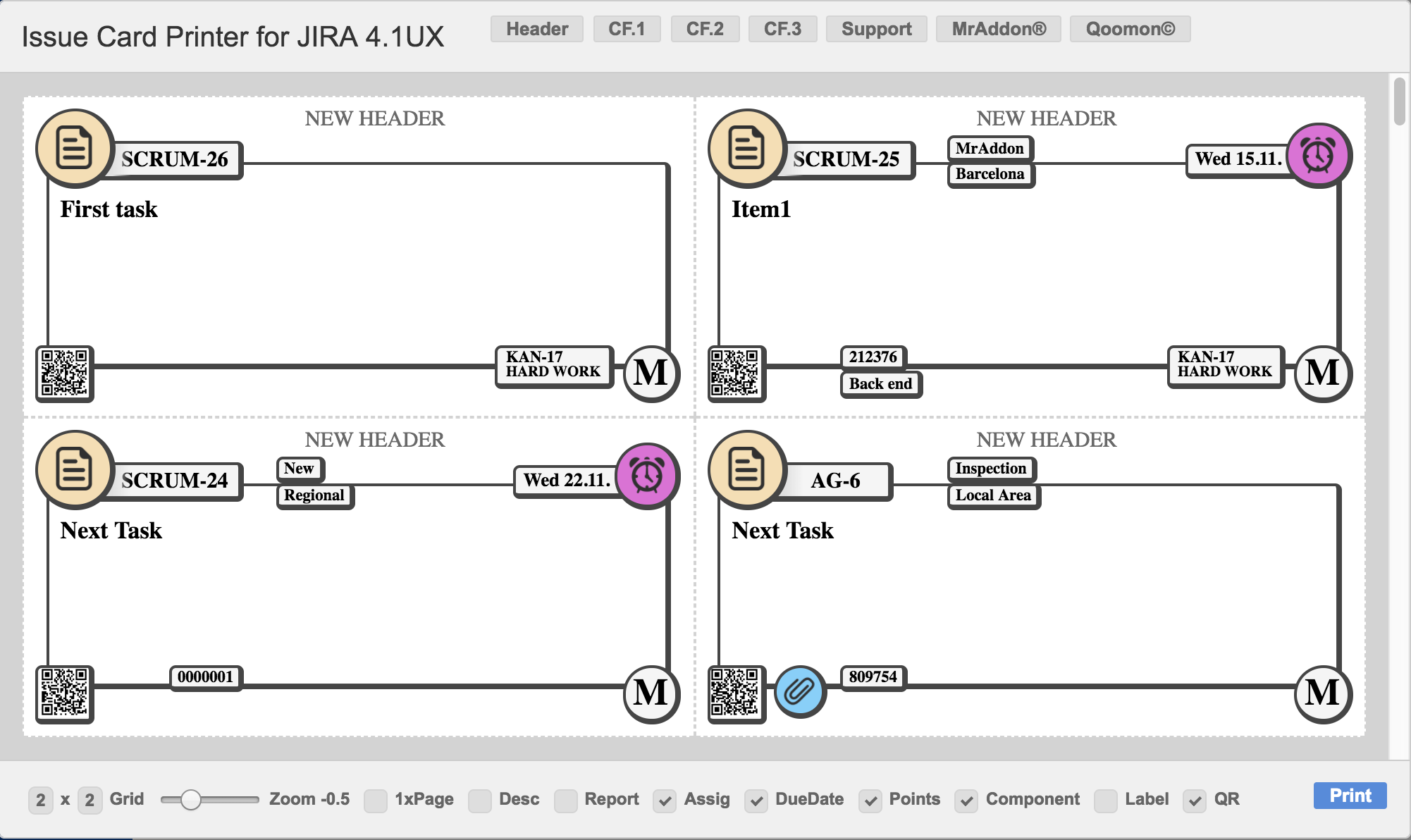Image resolution: width=1411 pixels, height=840 pixels.
Task: Enable the 1xPage checkbox
Action: coord(375,801)
